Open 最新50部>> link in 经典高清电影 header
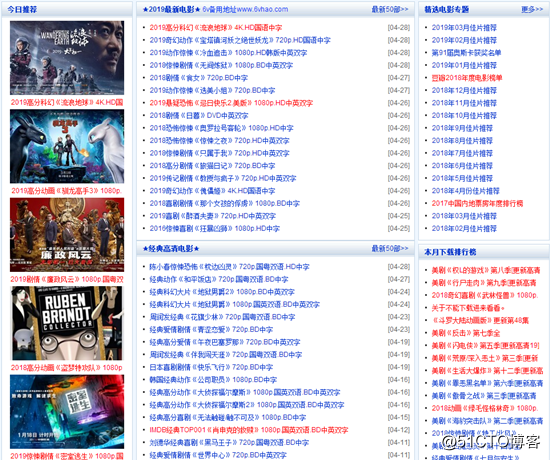The width and height of the screenshot is (550, 460). (390, 248)
